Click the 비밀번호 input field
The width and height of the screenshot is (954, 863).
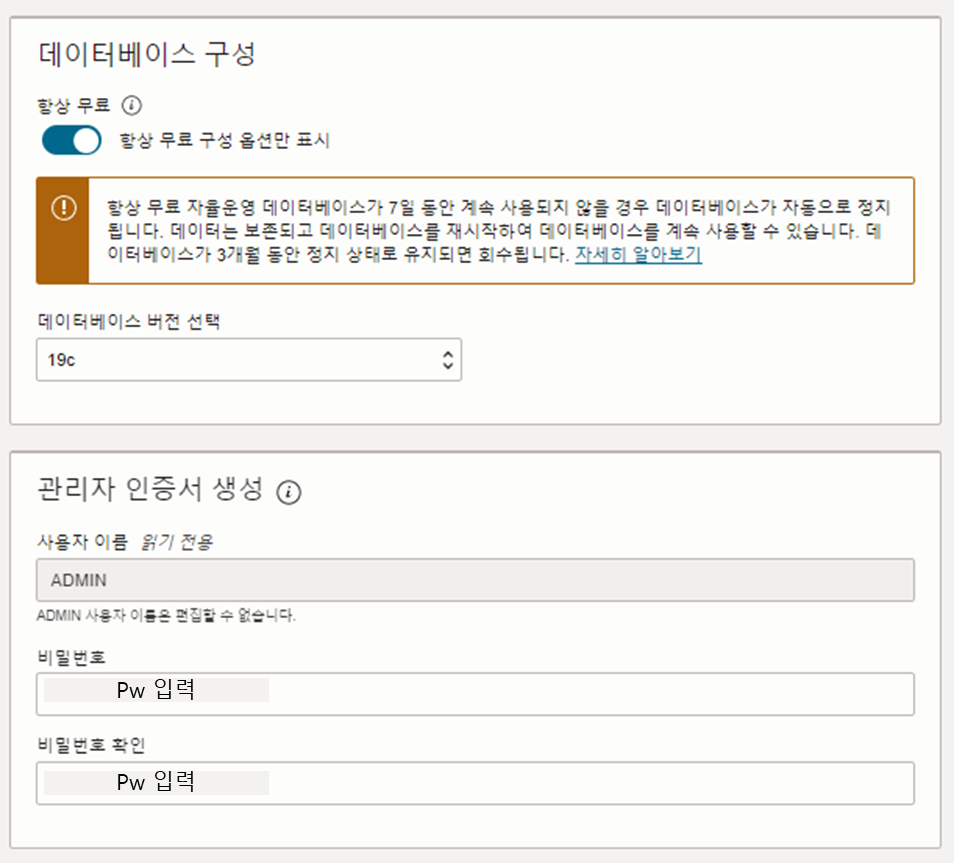click(x=475, y=694)
